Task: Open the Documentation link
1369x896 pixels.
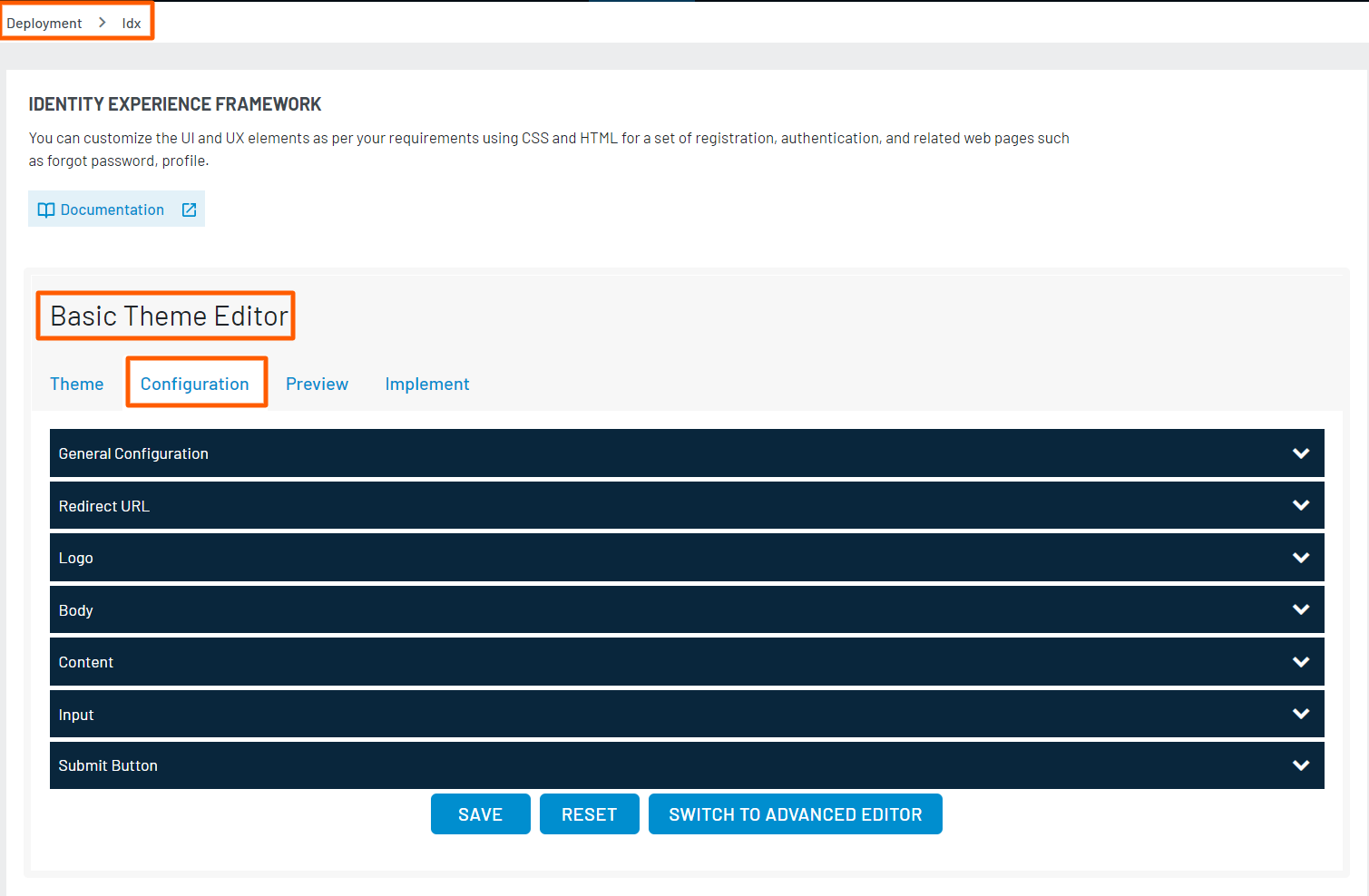Action: [112, 210]
